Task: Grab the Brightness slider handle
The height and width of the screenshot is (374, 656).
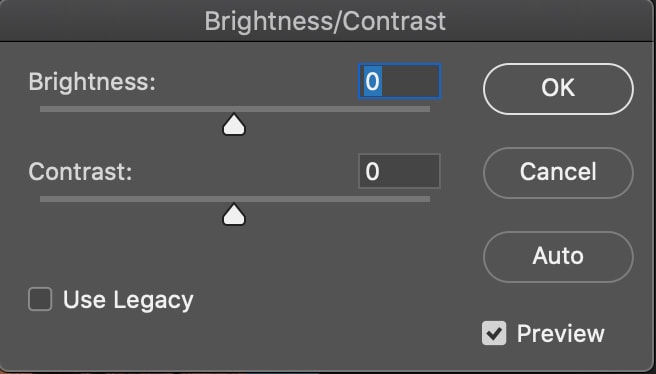Action: [234, 125]
